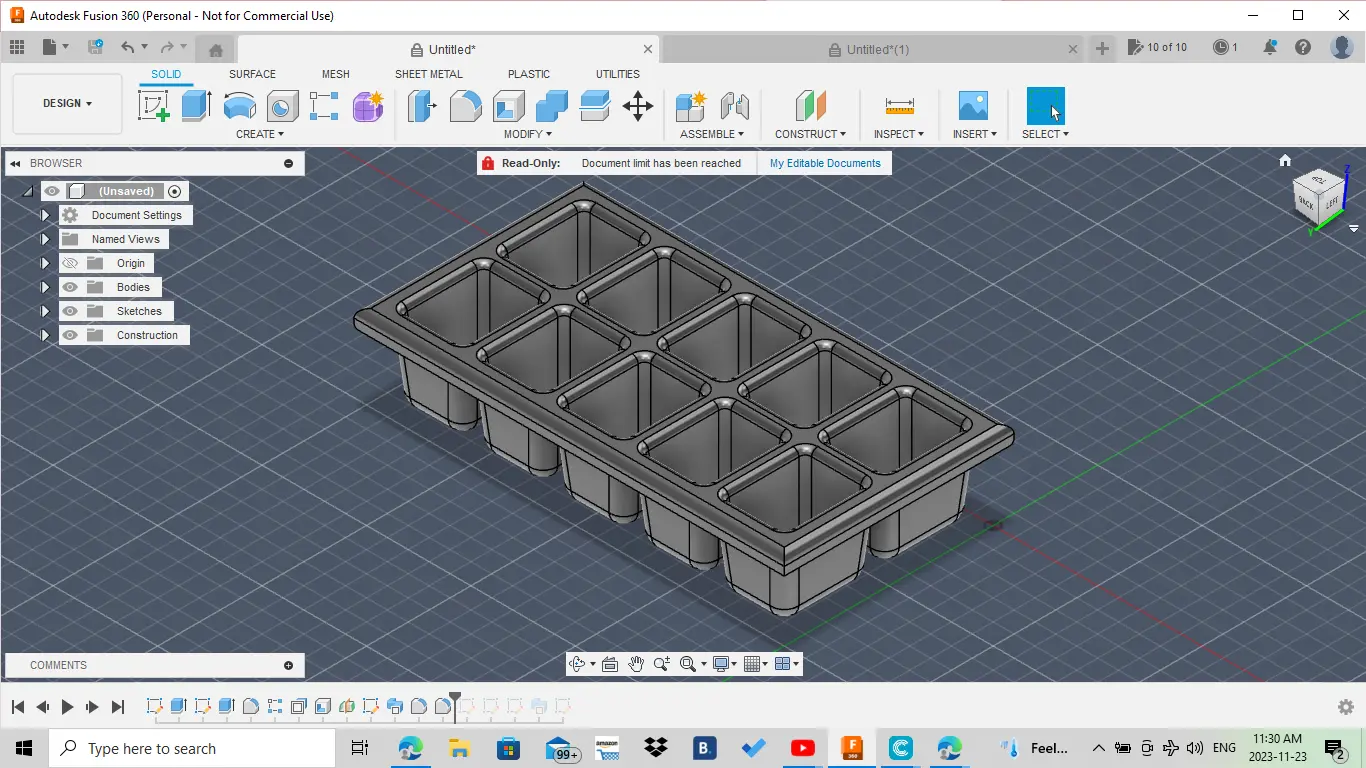Open the CREATE dropdown menu
This screenshot has height=768, width=1366.
point(259,133)
